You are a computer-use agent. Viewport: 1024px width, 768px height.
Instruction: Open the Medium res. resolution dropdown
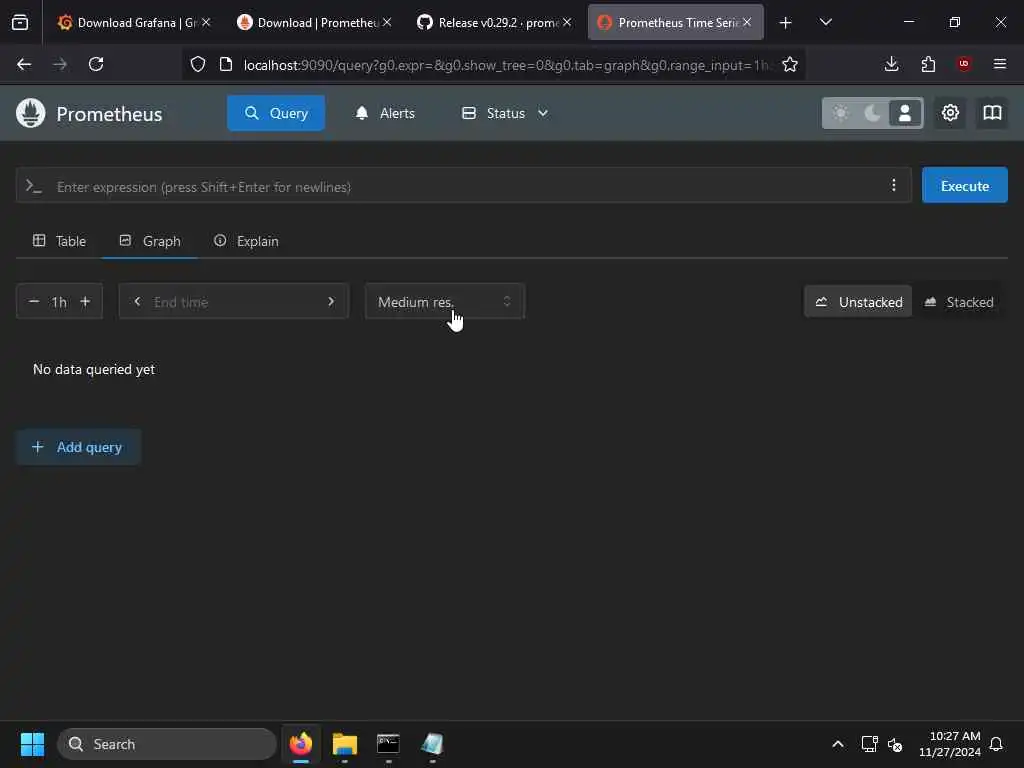pos(445,302)
